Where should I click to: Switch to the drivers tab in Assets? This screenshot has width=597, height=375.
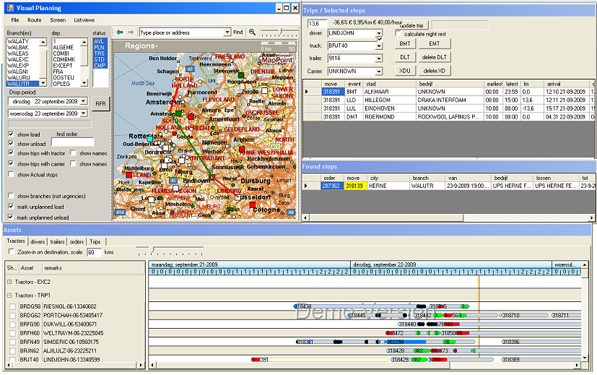click(38, 242)
